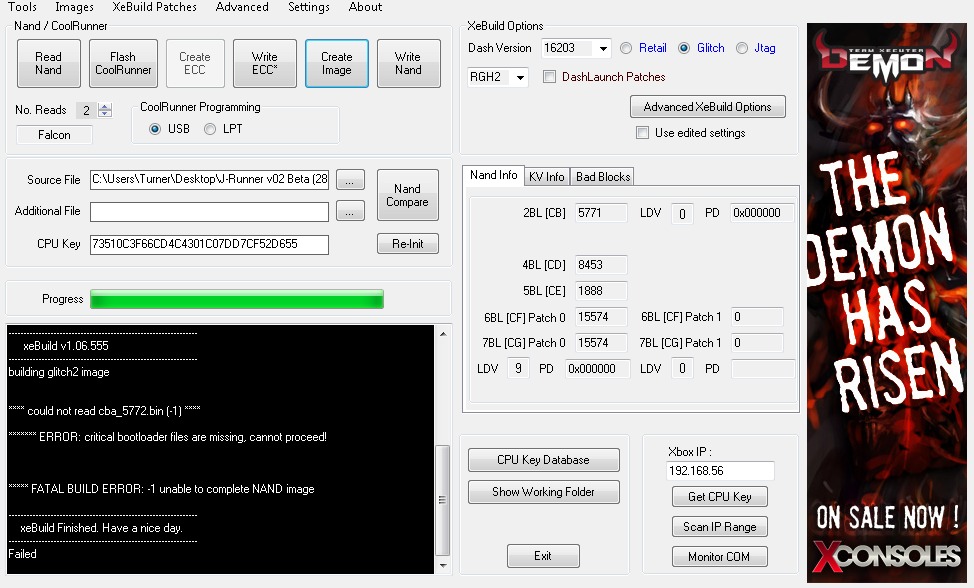Click the Nand Compare button
The image size is (974, 588).
point(407,195)
